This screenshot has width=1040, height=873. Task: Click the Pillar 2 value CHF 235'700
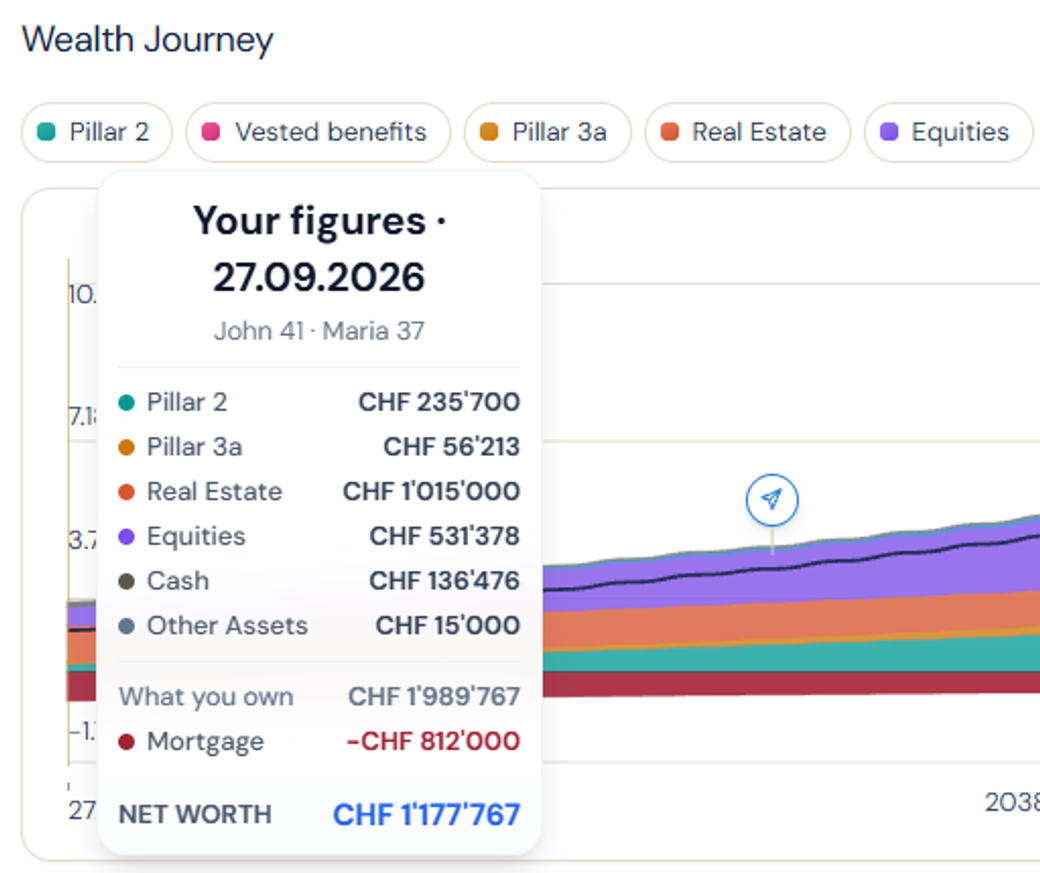coord(439,402)
